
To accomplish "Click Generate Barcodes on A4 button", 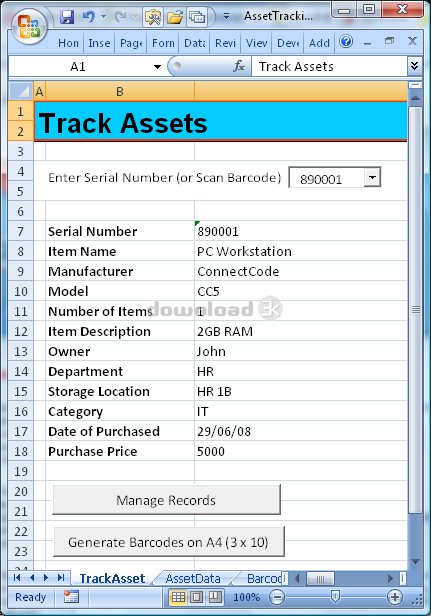I will click(x=168, y=542).
